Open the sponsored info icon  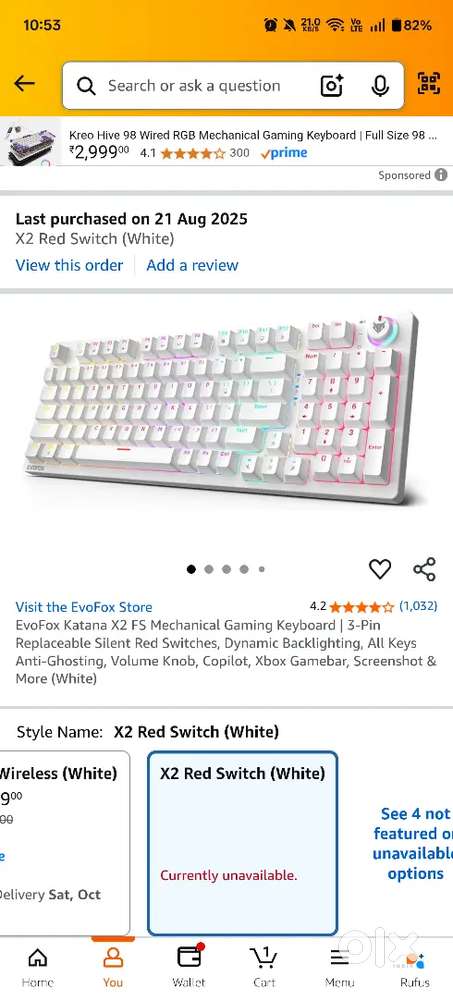(441, 175)
